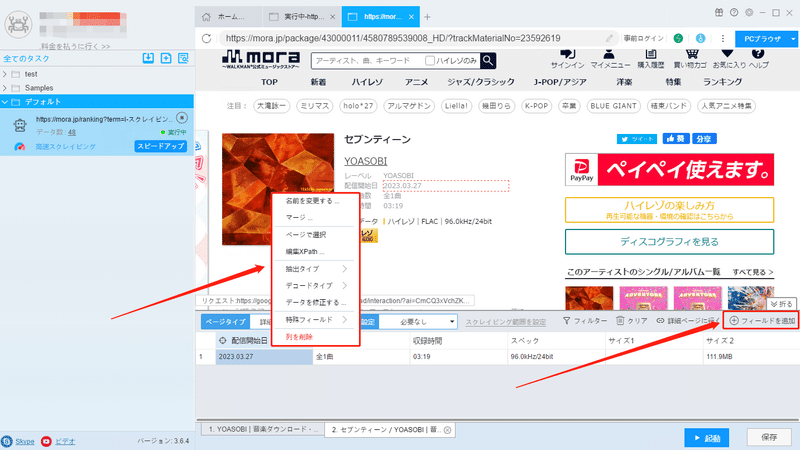The image size is (800, 450).
Task: Click the Skype icon link
Action: pyautogui.click(x=7, y=441)
